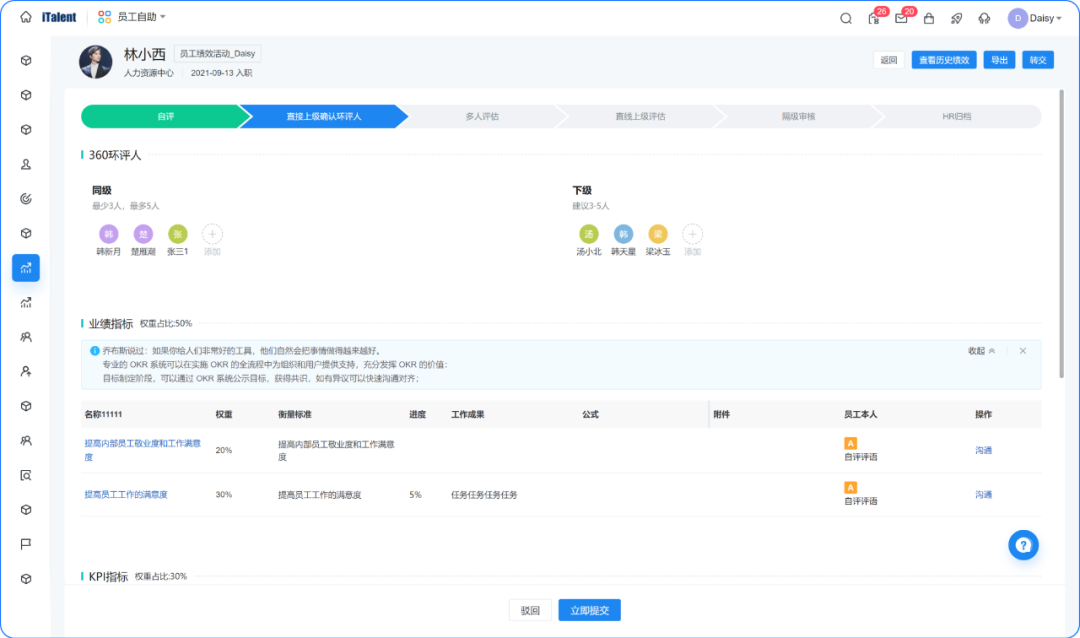1080x638 pixels.
Task: Open the 提高员工工作的满意度 indicator link
Action: click(x=126, y=495)
